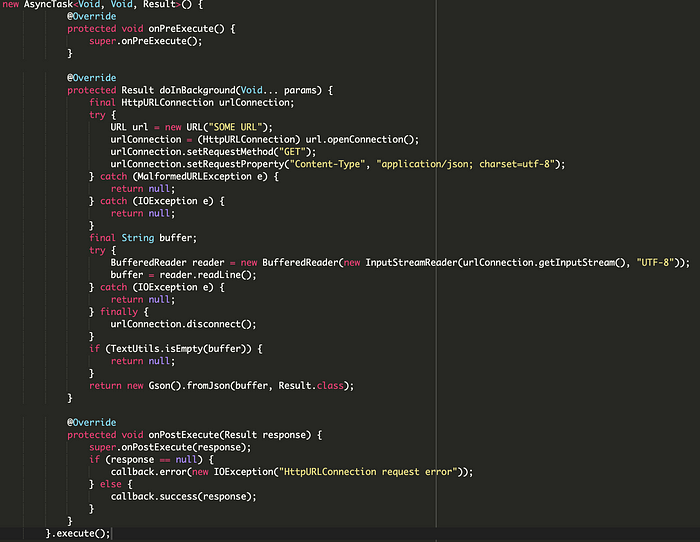Click the callback.success(response) statement
Screen dimensions: 700x542
pyautogui.click(x=183, y=496)
